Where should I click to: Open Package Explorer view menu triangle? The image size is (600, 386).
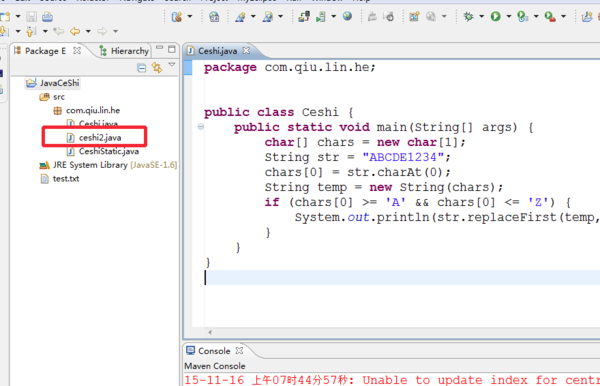[172, 65]
